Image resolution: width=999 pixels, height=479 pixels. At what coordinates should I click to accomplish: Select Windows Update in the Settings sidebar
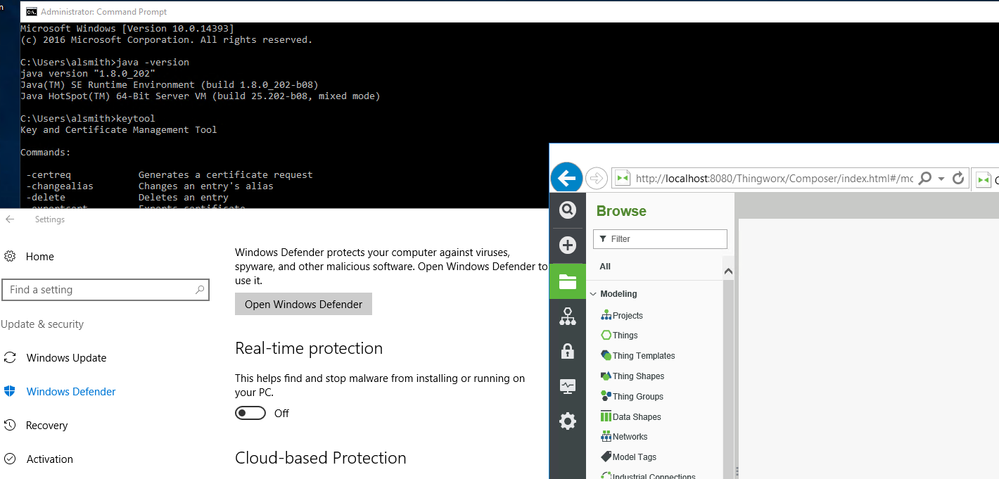(x=66, y=358)
